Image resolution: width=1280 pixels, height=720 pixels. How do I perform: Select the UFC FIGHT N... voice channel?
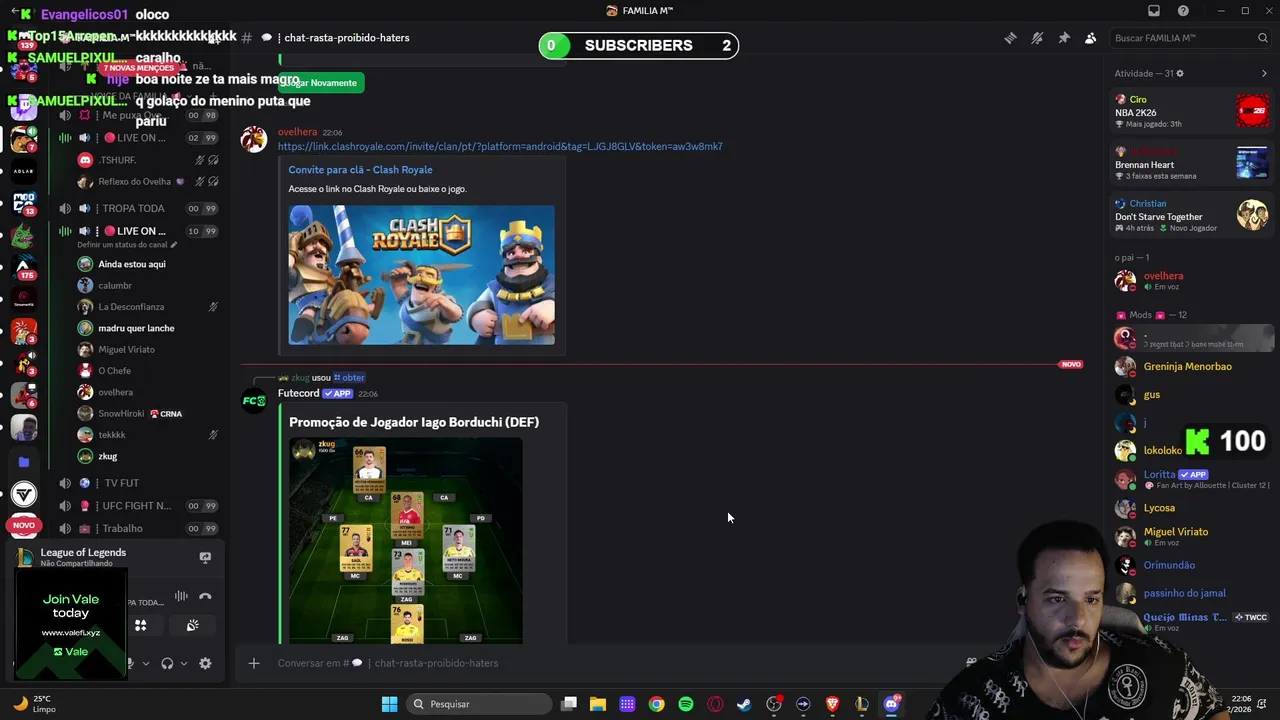pos(137,506)
